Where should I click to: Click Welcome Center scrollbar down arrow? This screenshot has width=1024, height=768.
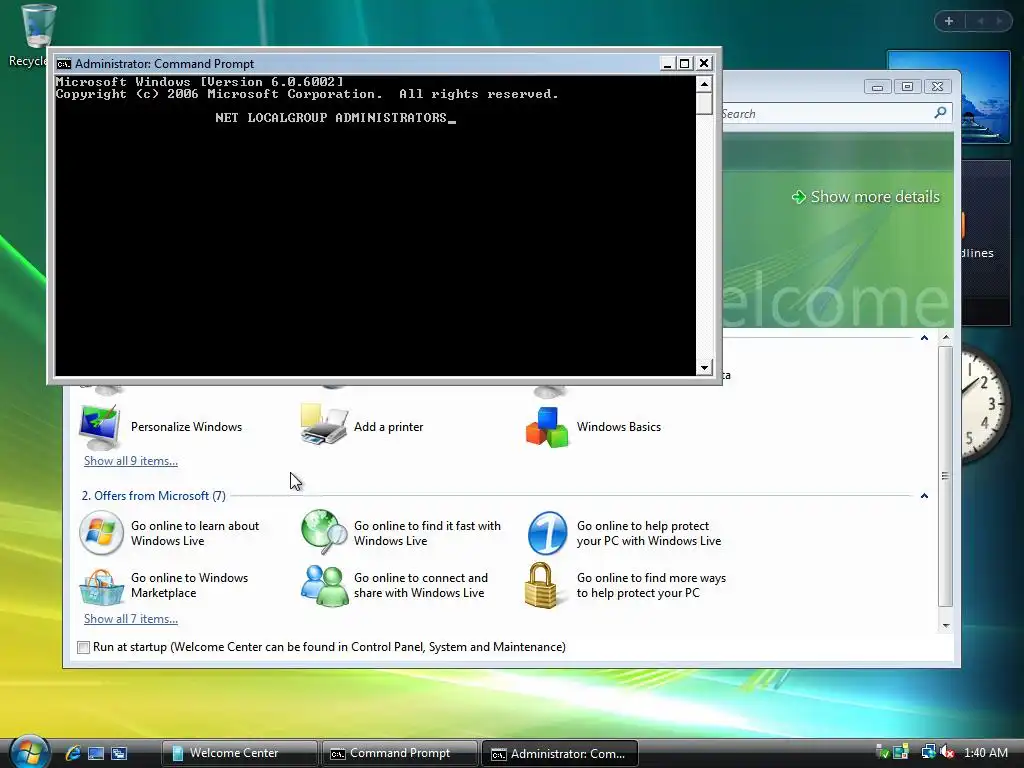[x=946, y=625]
